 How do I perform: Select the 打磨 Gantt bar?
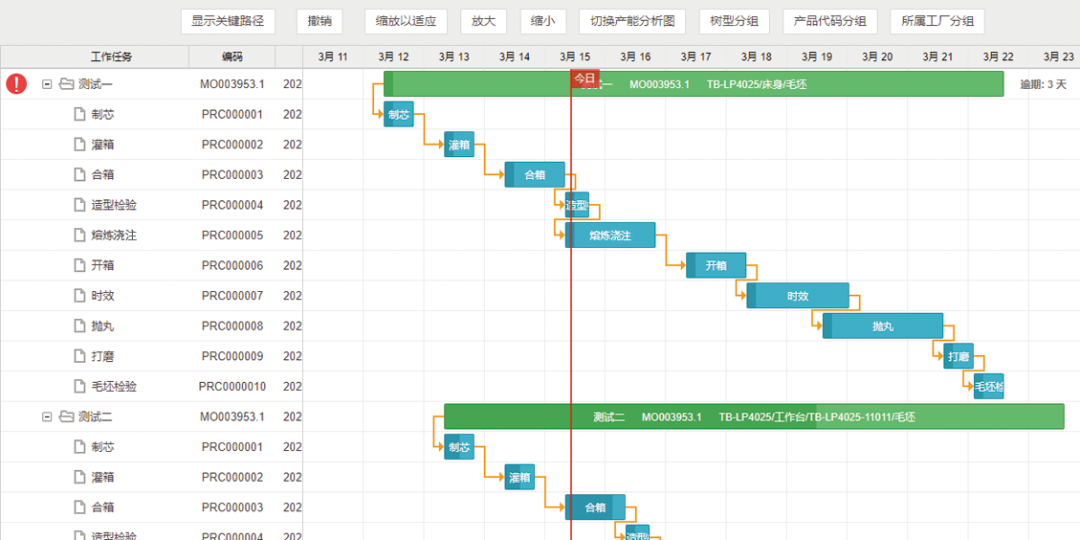[x=959, y=357]
